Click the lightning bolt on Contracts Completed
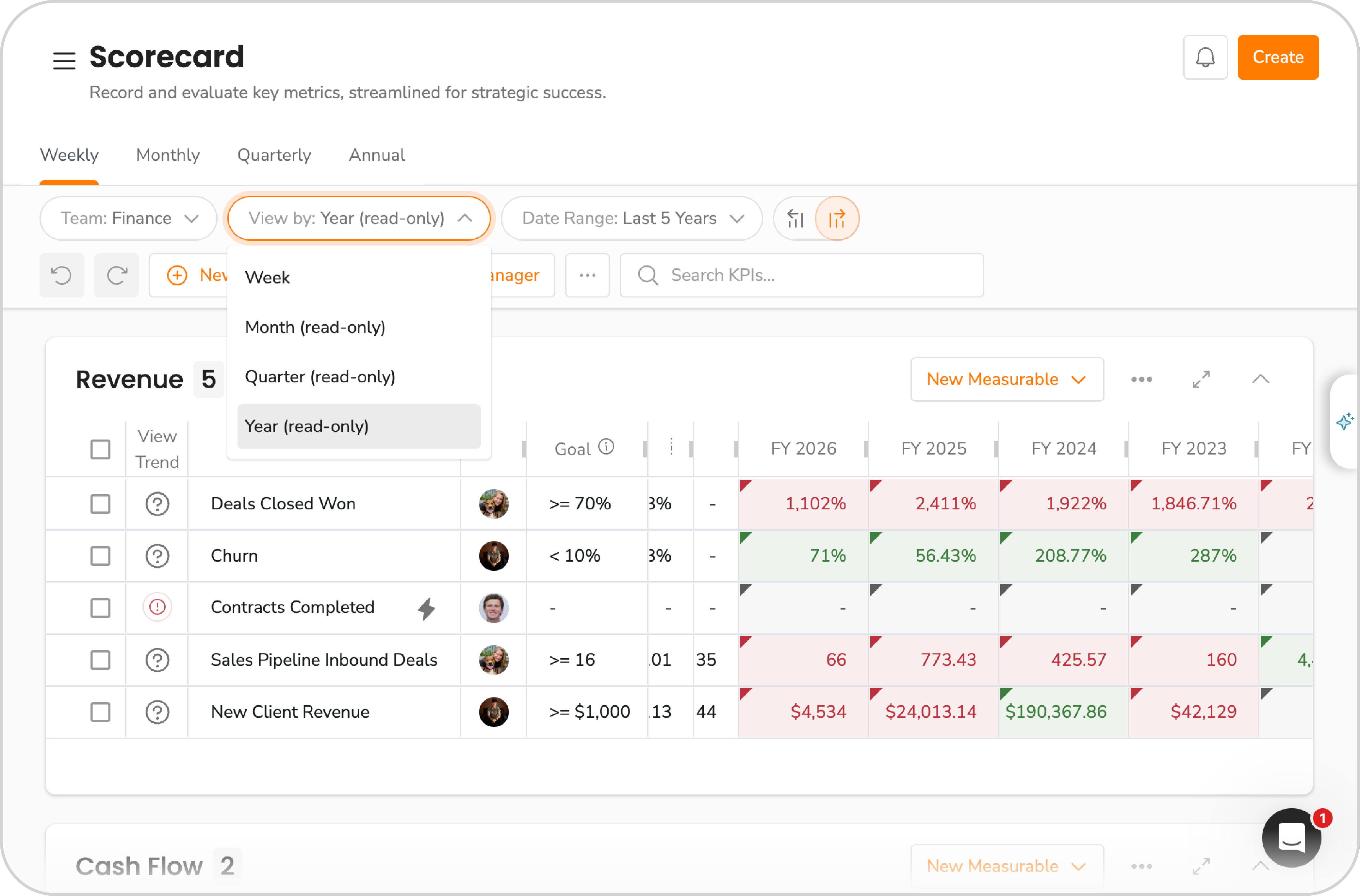 pos(426,609)
